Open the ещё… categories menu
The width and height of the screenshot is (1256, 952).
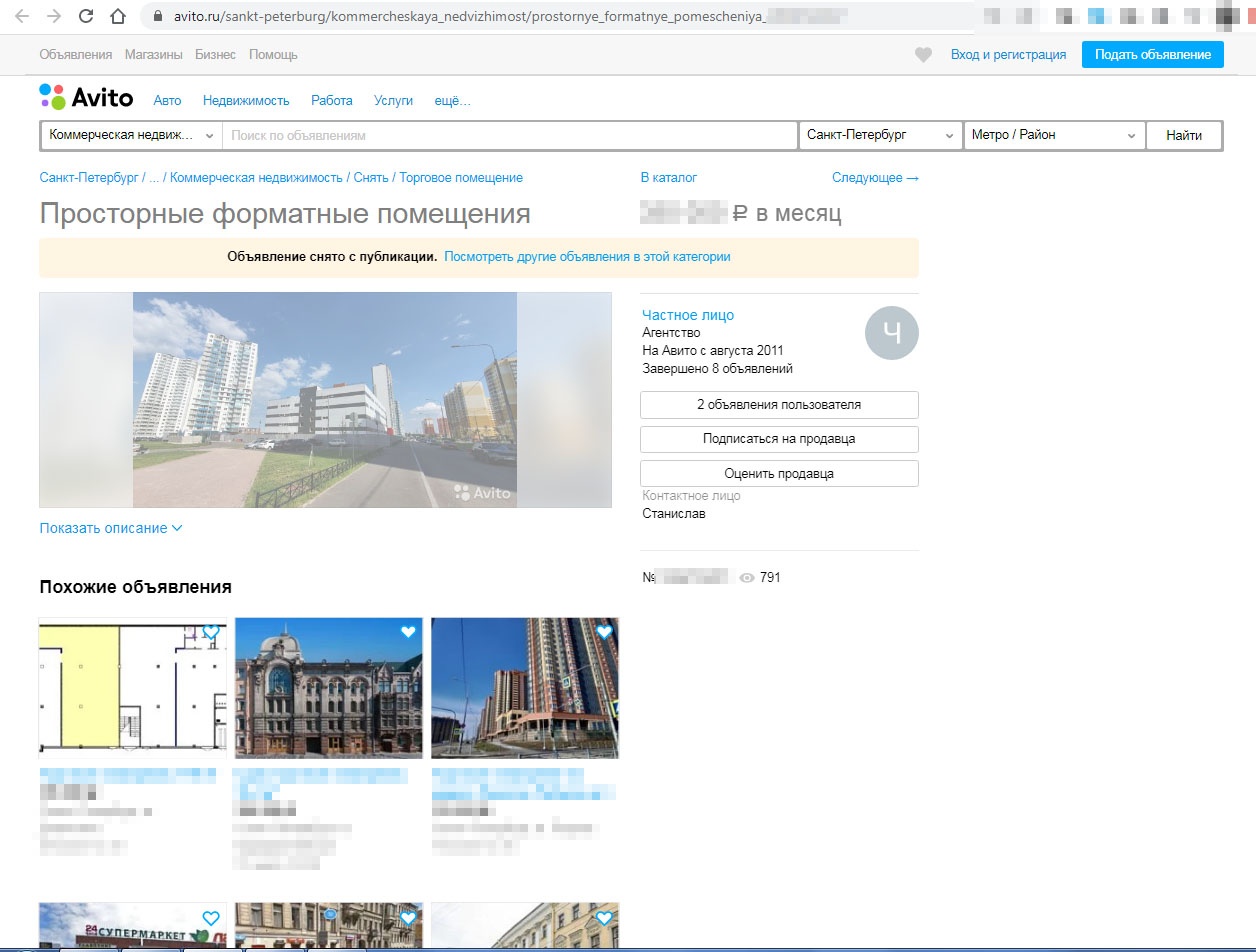coord(452,100)
